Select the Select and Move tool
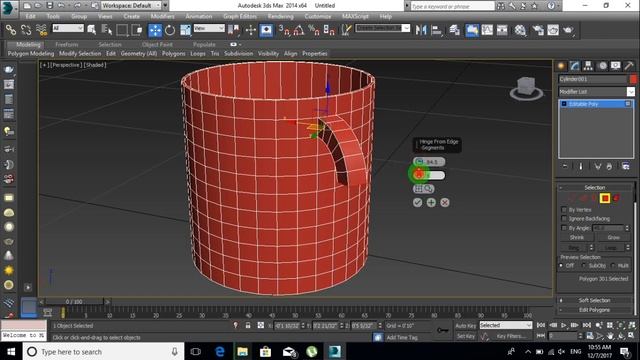 click(x=155, y=30)
